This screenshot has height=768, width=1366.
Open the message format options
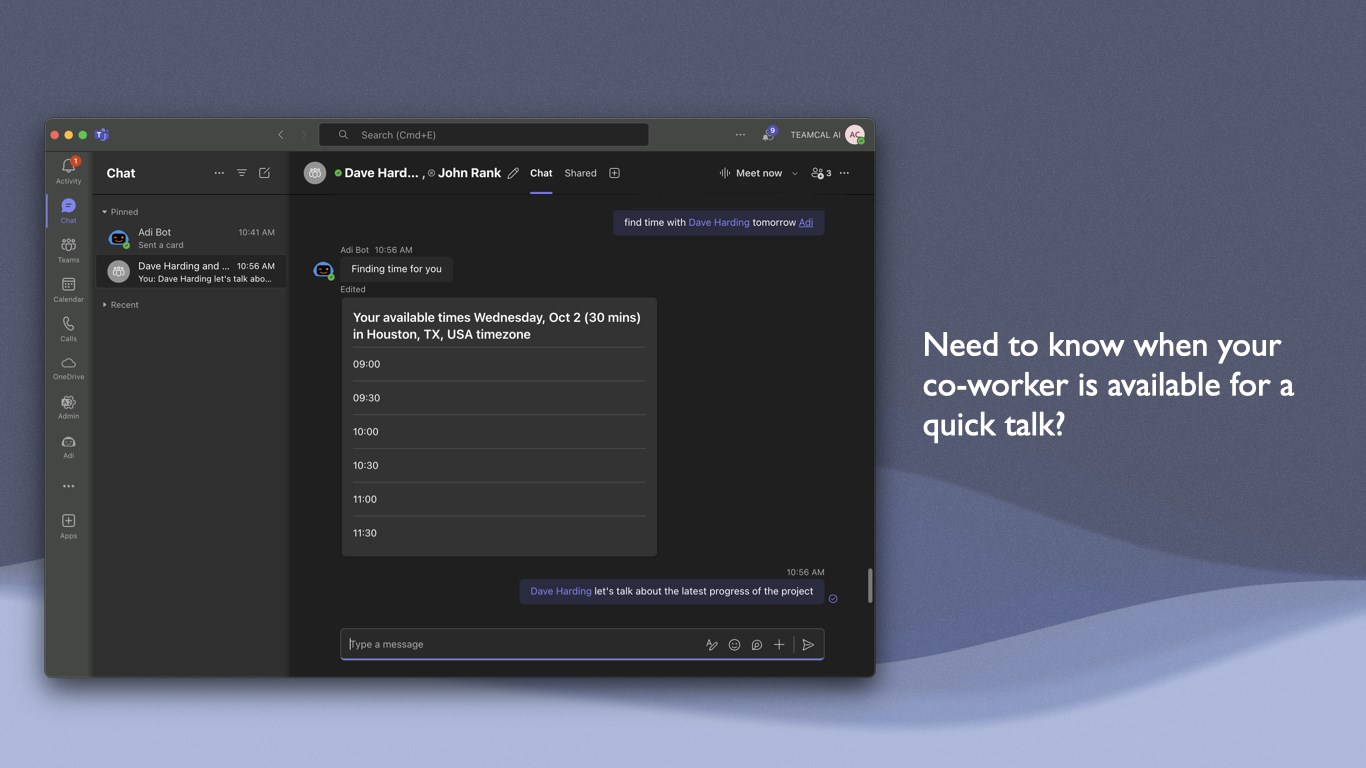(x=712, y=645)
